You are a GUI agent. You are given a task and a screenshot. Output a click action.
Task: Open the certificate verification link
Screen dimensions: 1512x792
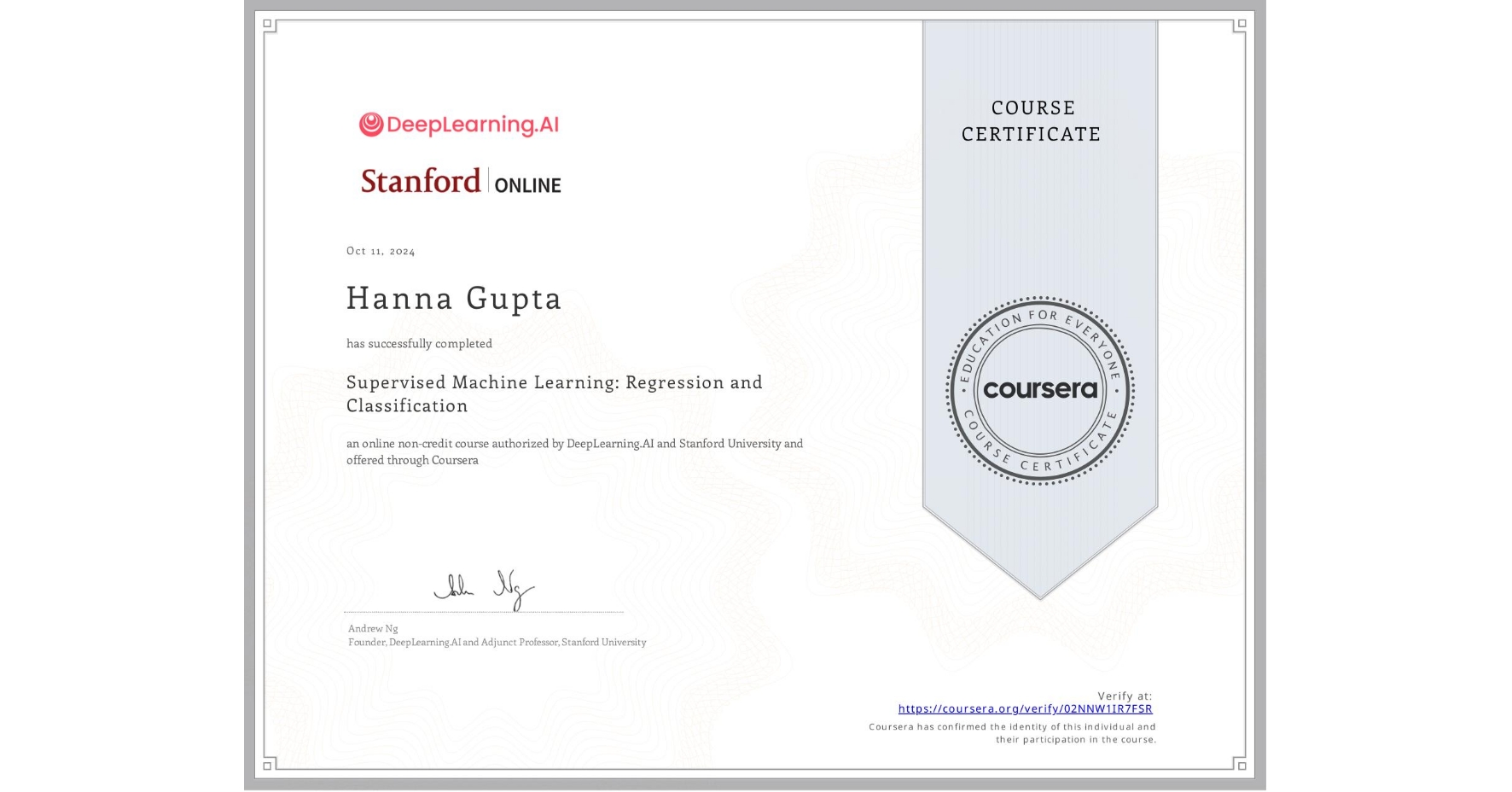tap(1025, 708)
